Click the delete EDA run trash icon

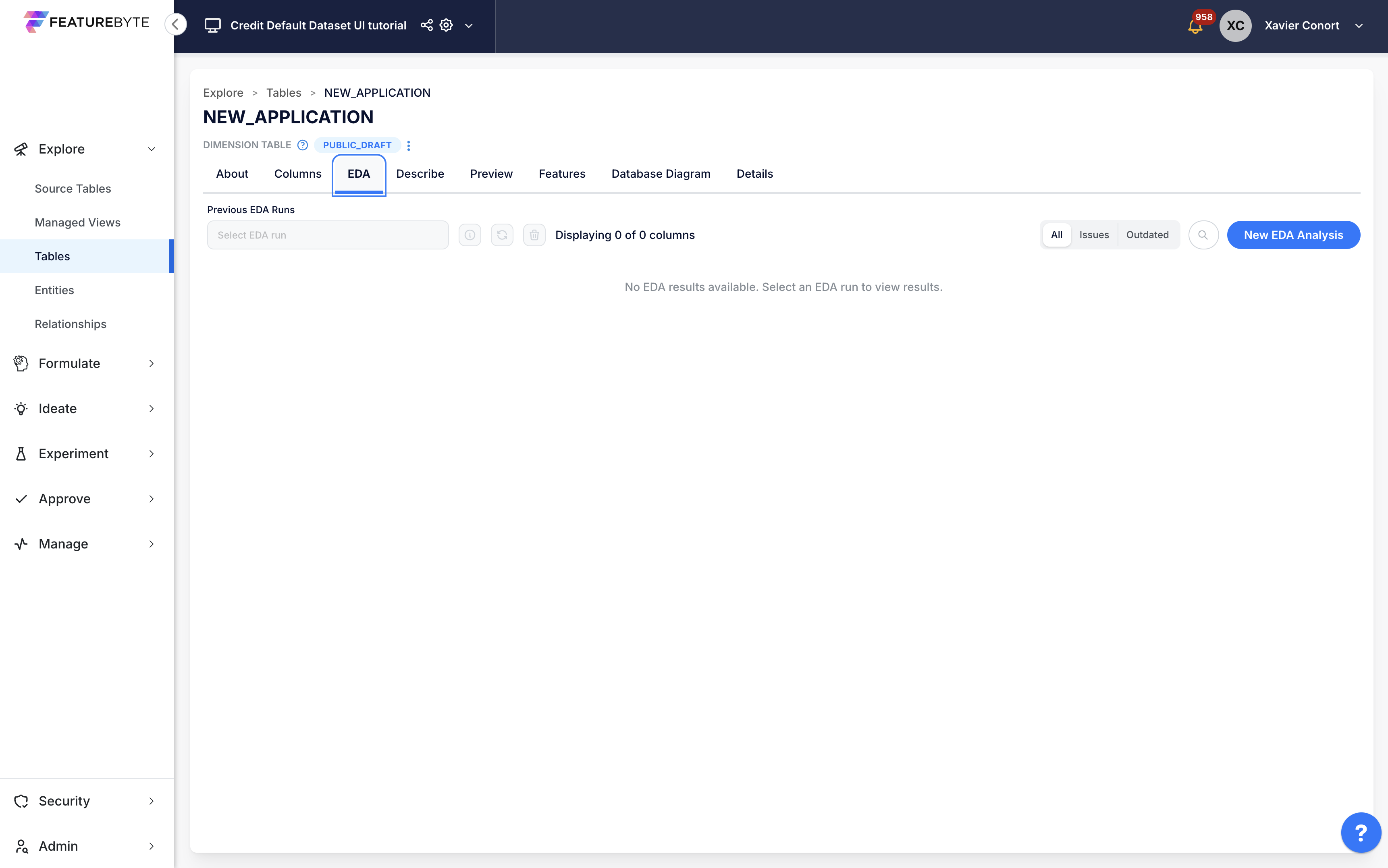click(x=534, y=235)
